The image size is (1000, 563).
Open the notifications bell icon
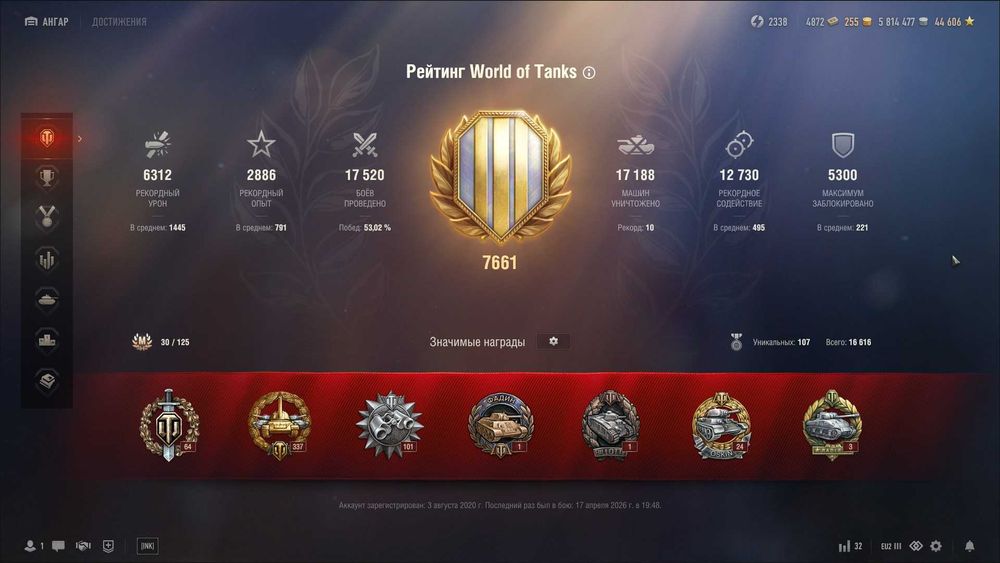coord(969,546)
